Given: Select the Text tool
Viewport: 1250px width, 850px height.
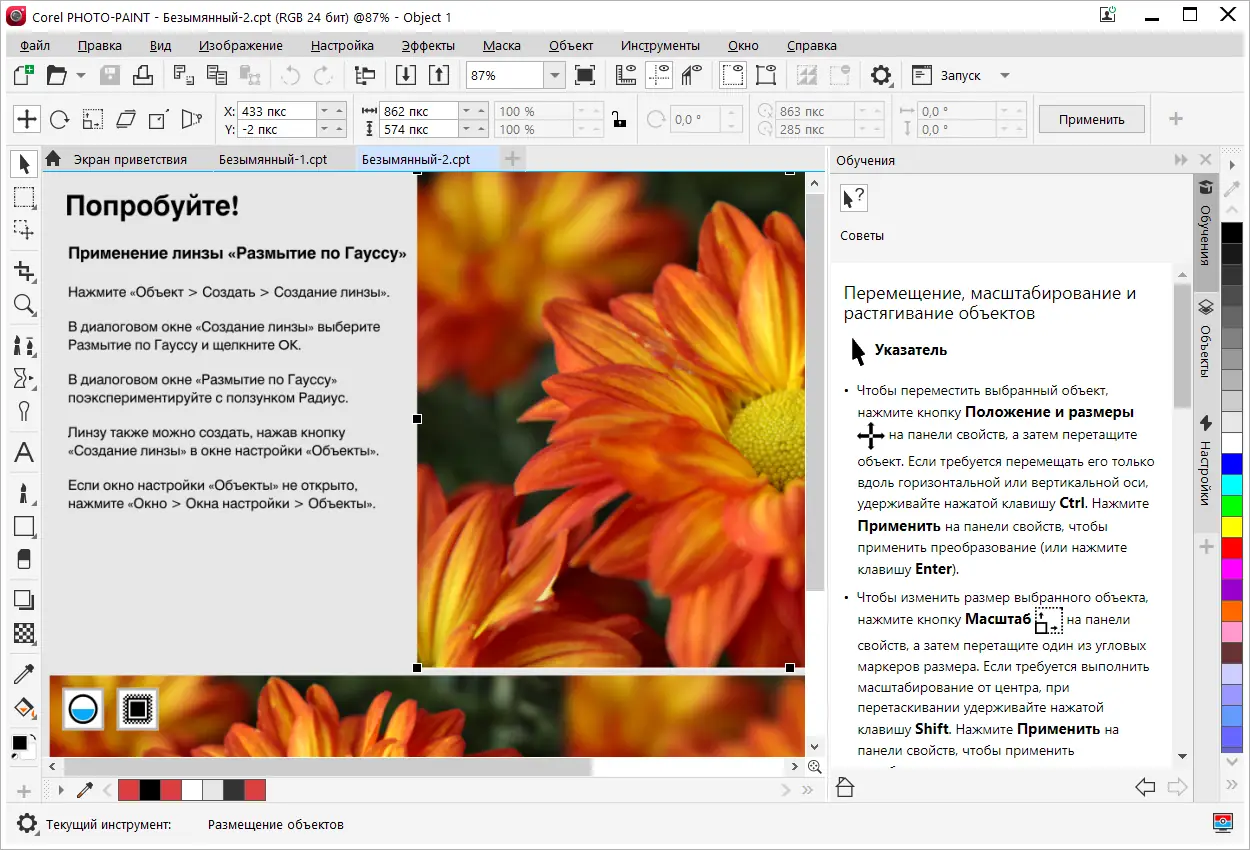Looking at the screenshot, I should [x=24, y=453].
